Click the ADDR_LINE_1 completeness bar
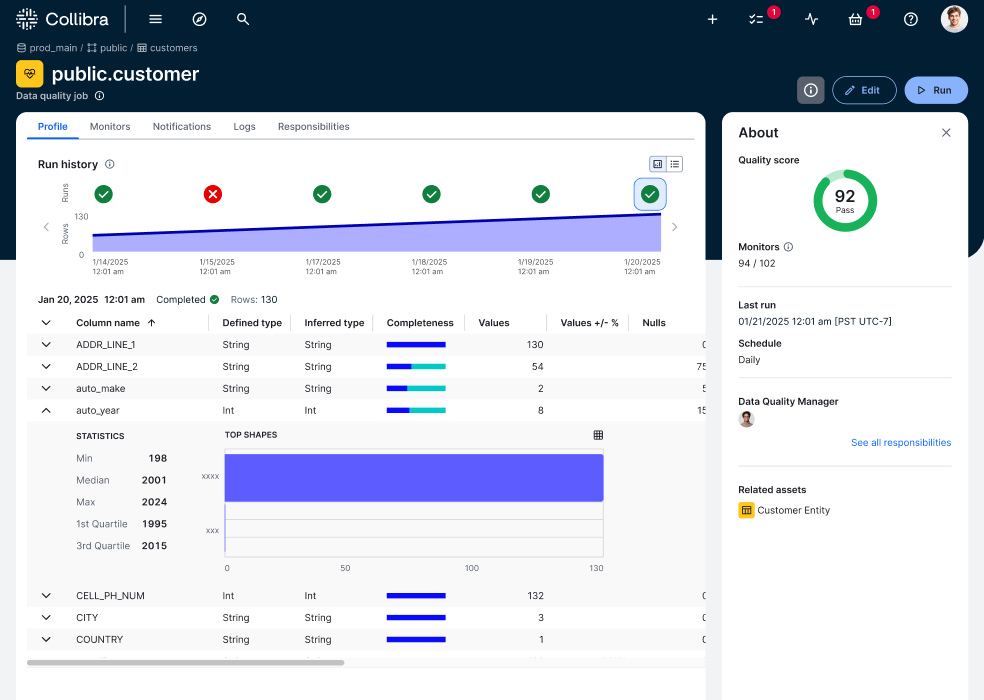 point(415,344)
